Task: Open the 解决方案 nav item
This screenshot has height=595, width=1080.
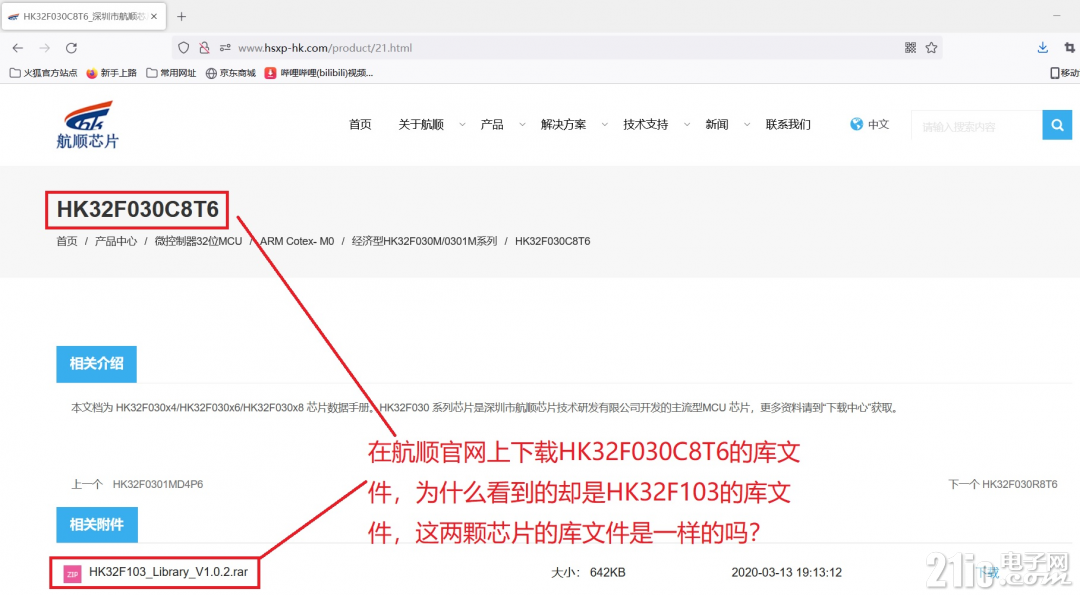Action: click(563, 125)
